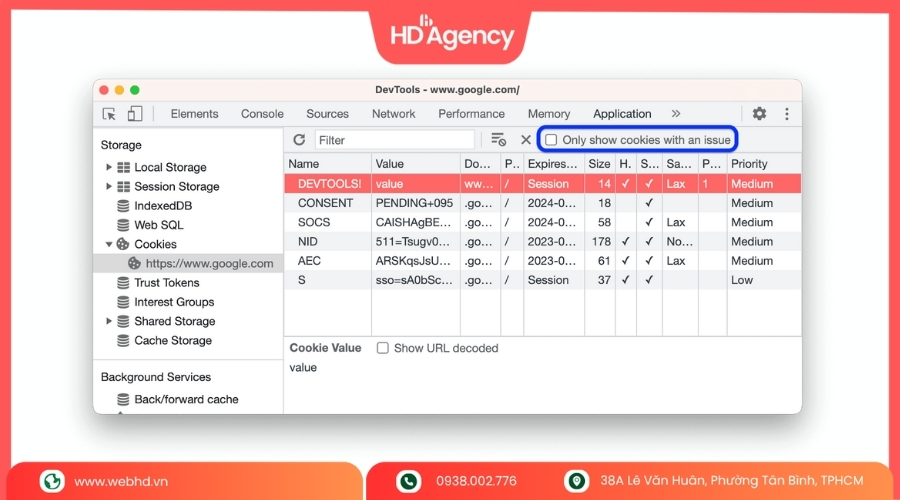Click the refresh cookies icon
The width and height of the screenshot is (900, 500).
[x=299, y=140]
